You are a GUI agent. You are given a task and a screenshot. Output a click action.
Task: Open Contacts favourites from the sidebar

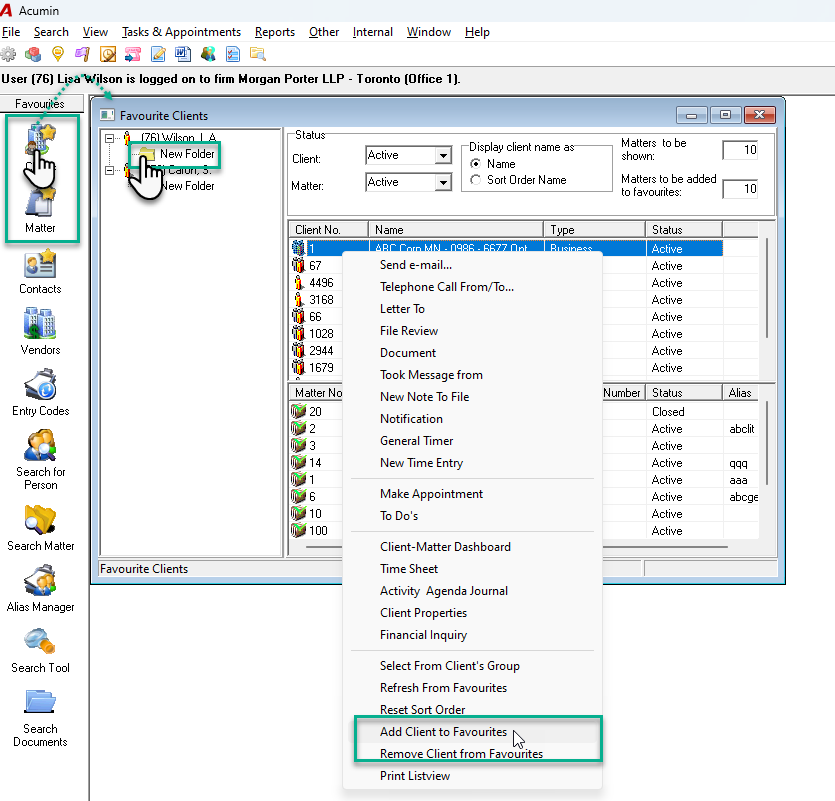(40, 272)
